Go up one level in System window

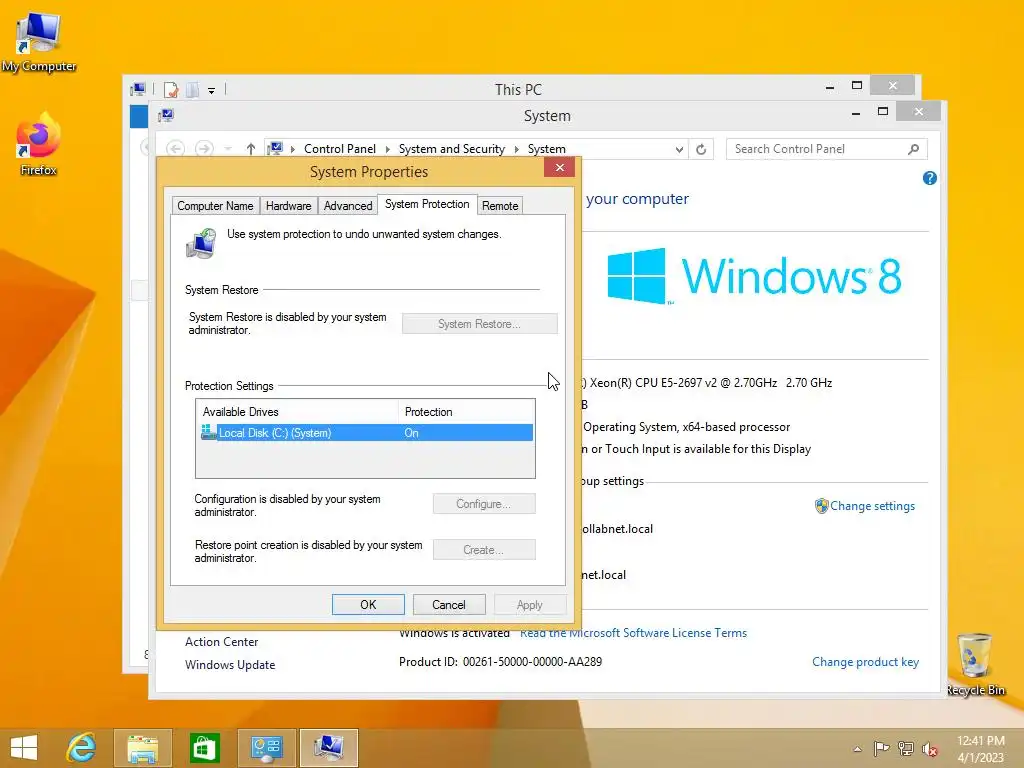click(x=251, y=149)
